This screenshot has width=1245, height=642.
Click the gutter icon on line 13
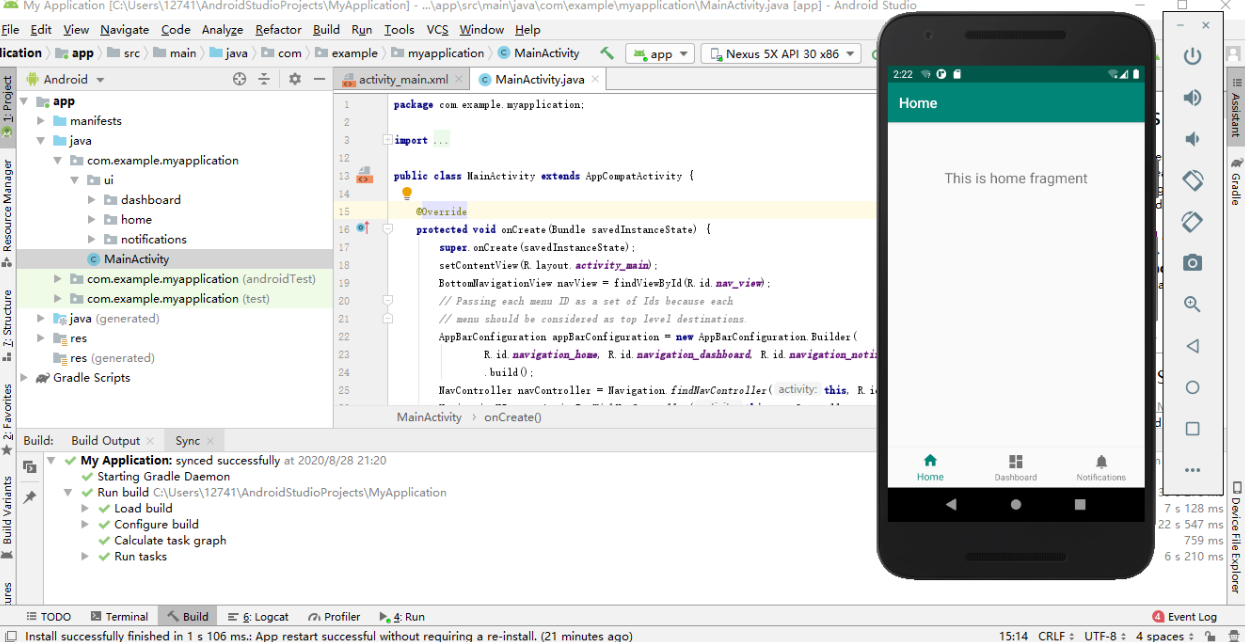tap(364, 175)
